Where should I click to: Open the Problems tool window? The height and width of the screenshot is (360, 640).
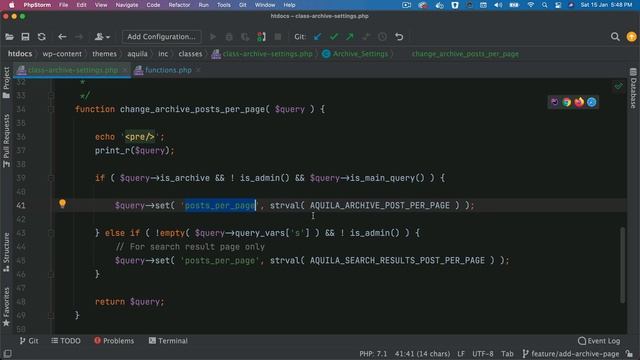pyautogui.click(x=113, y=341)
